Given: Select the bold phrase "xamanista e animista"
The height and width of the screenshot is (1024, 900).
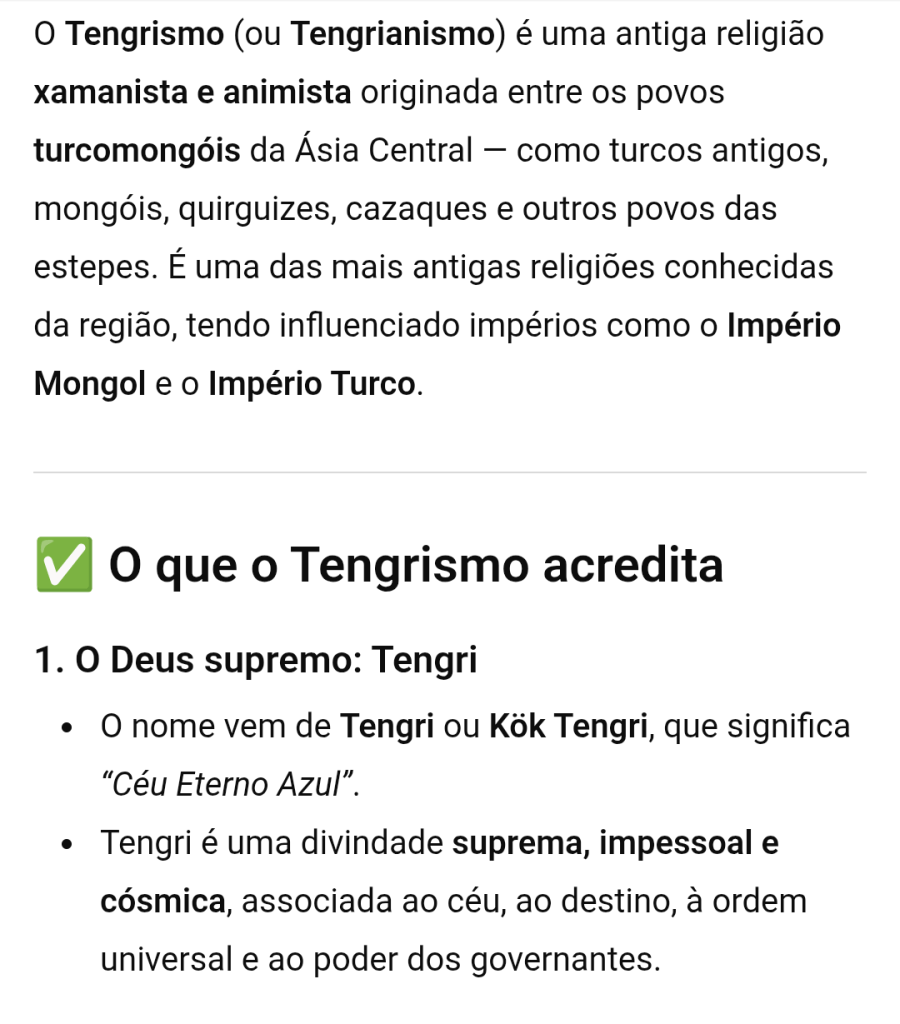Looking at the screenshot, I should pos(192,93).
